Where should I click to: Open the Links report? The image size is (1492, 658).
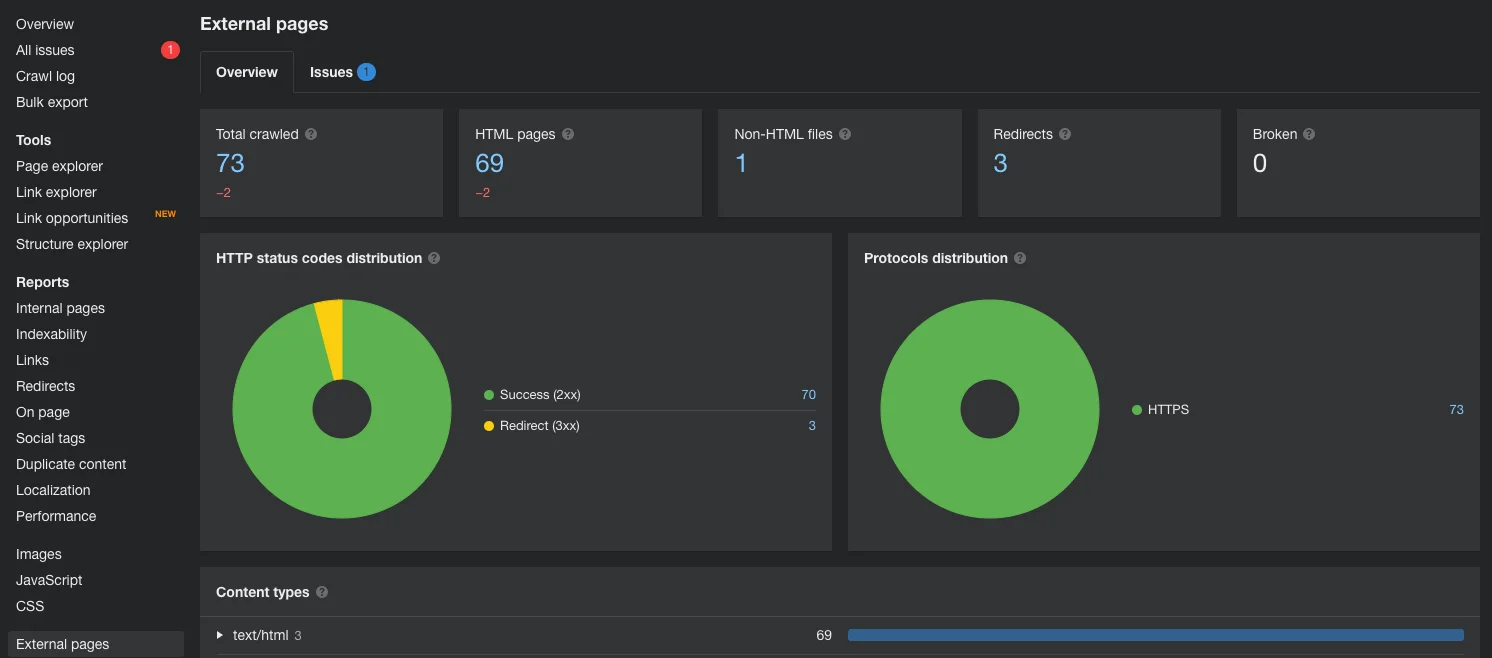click(x=32, y=360)
